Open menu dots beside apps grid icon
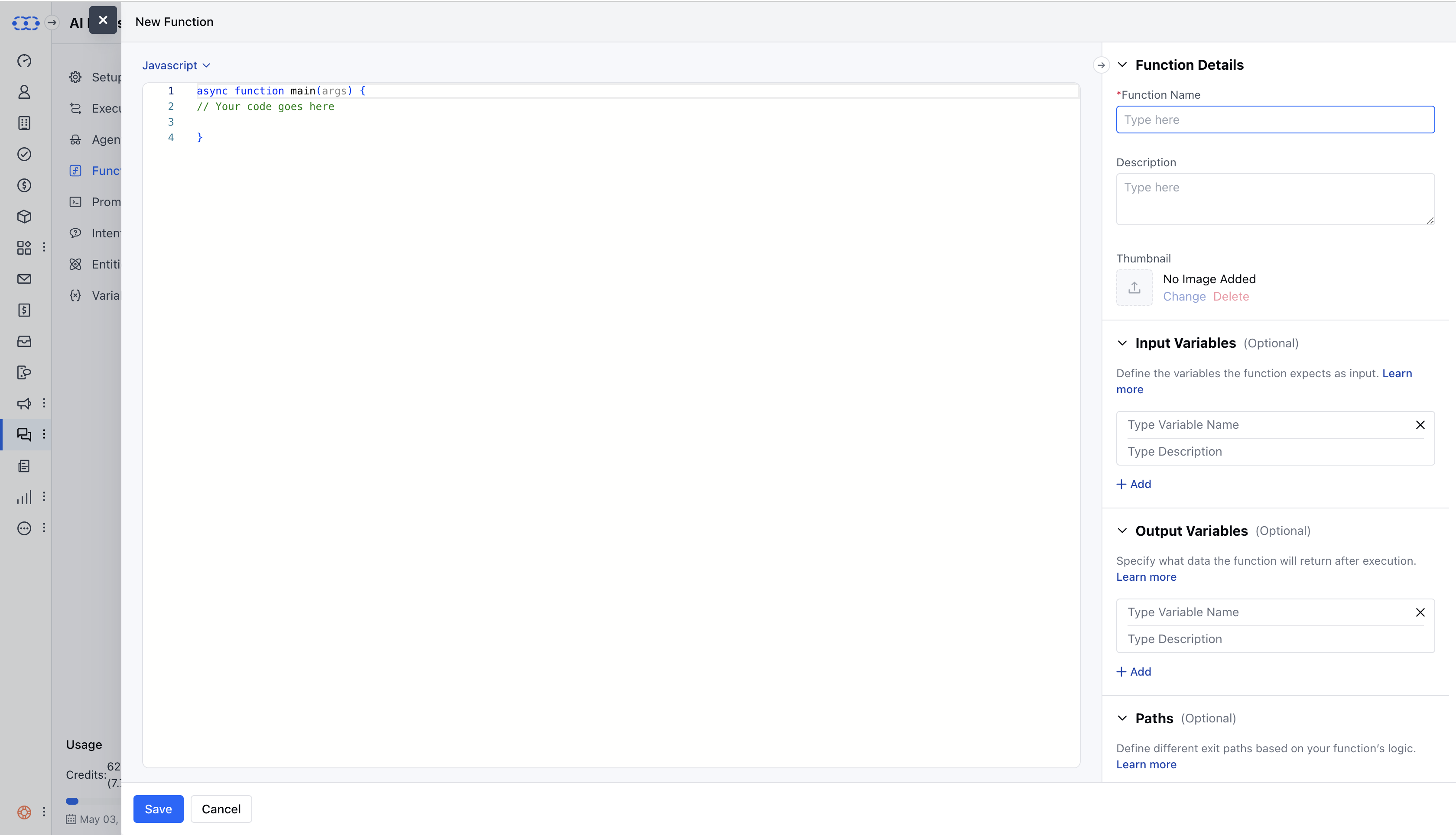 [x=44, y=247]
